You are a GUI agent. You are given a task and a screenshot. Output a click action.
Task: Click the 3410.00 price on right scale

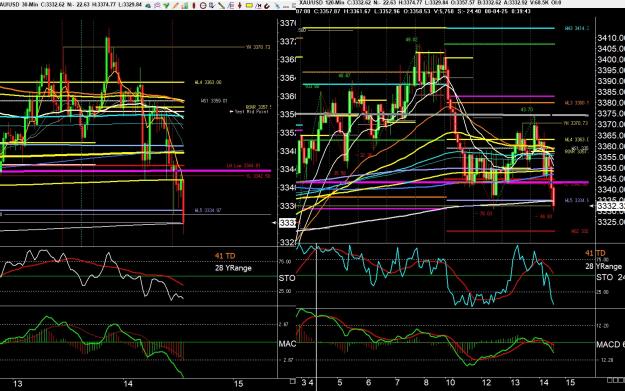point(611,38)
